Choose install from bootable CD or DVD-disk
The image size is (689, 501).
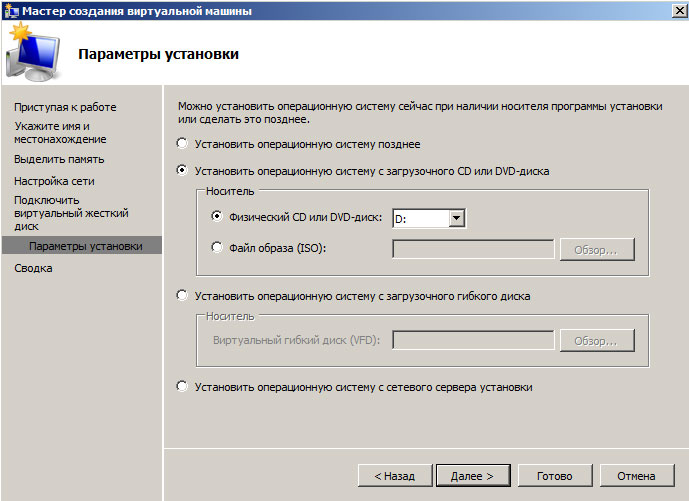(182, 171)
